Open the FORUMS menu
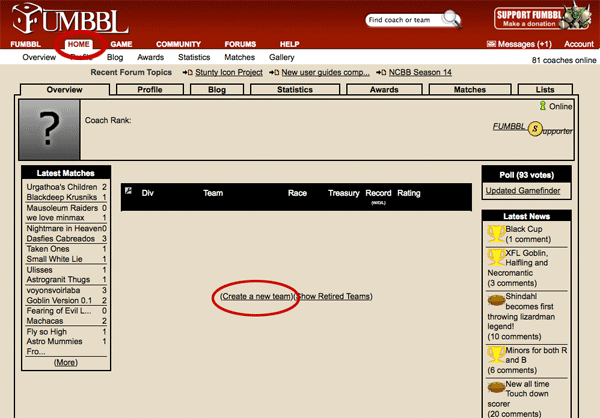 tap(240, 44)
